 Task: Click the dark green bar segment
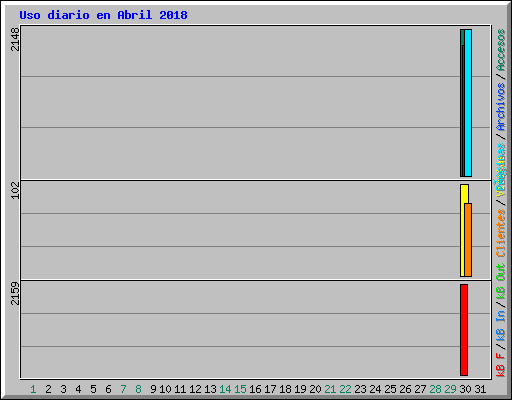462,103
